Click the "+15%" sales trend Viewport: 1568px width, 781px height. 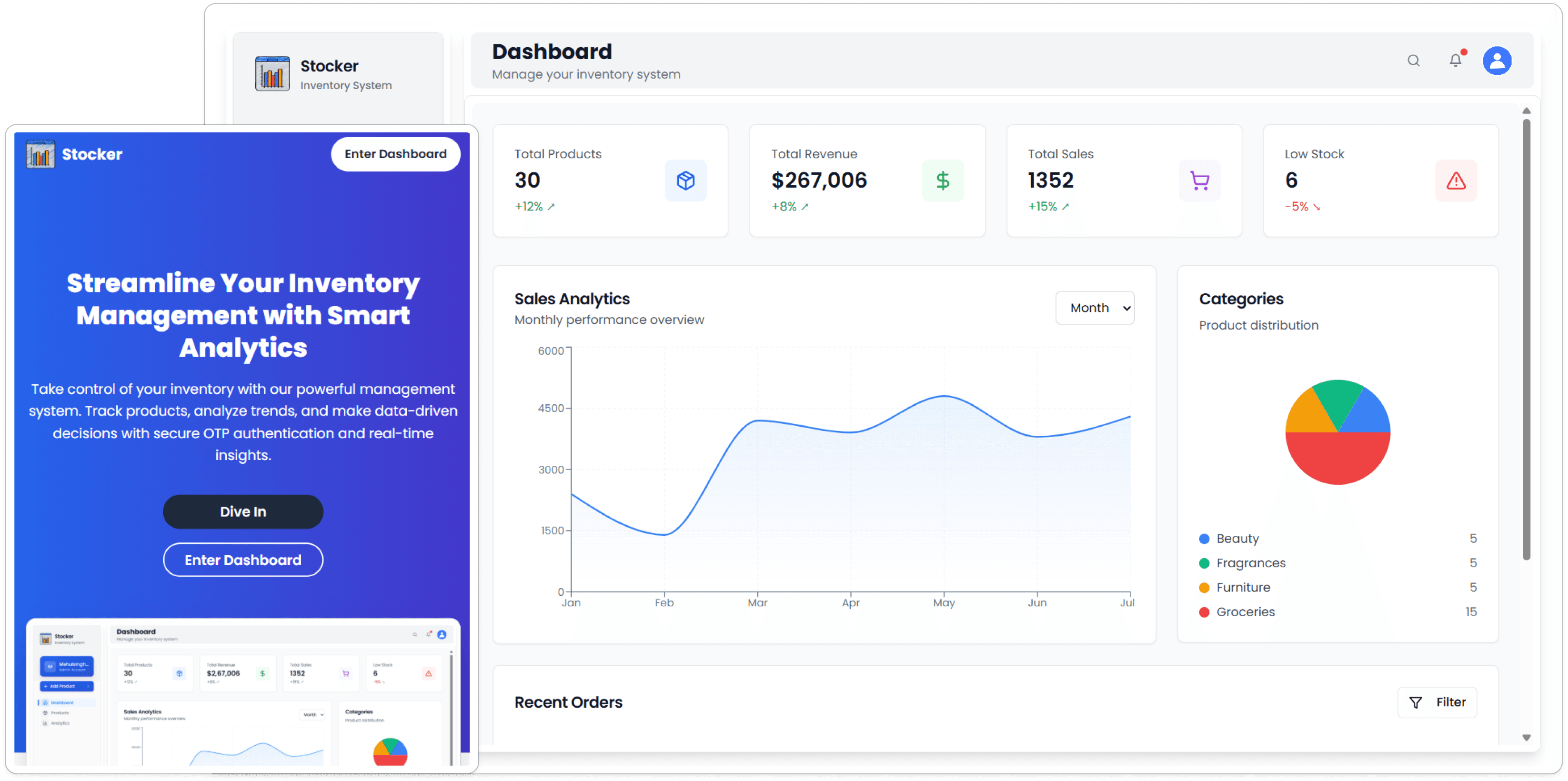click(x=1042, y=206)
